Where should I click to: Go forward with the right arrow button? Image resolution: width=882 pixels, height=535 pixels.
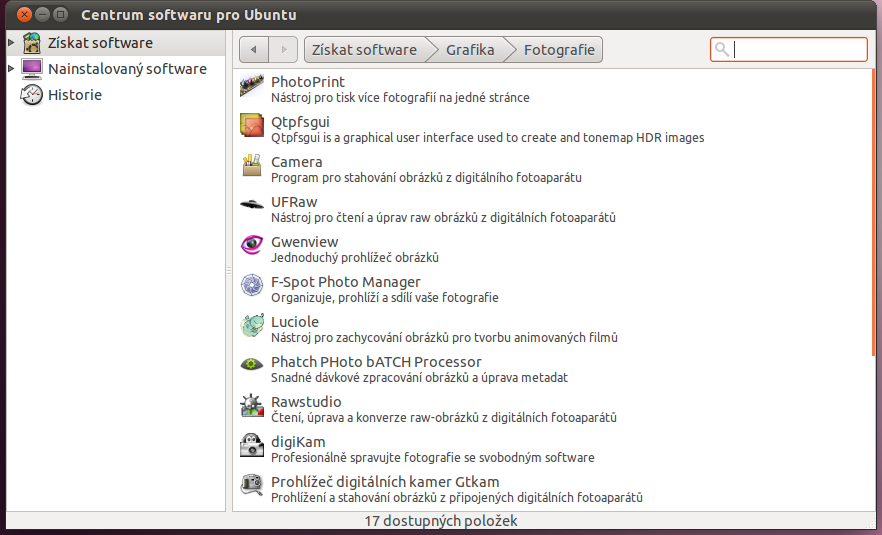284,50
